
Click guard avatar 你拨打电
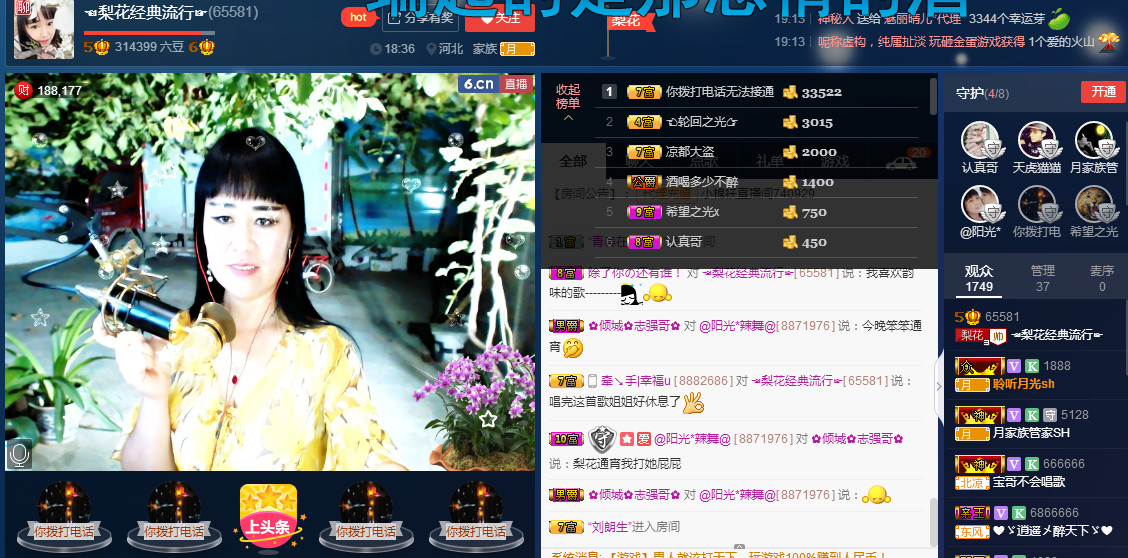[1037, 204]
